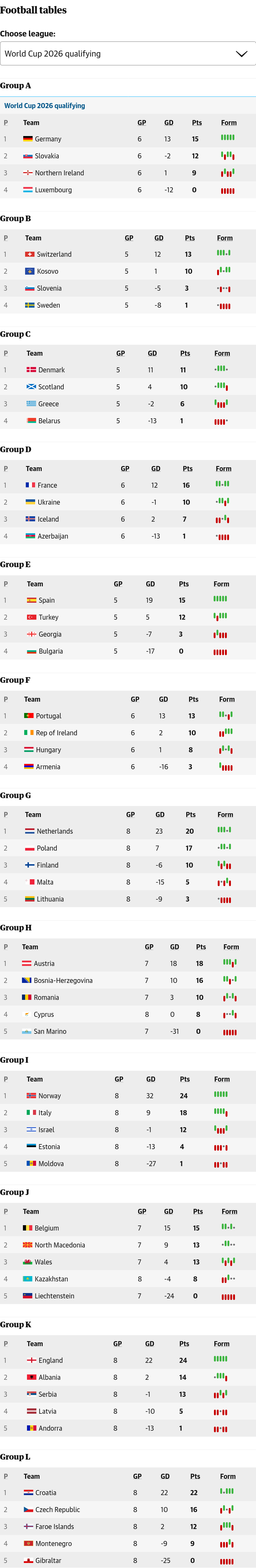Click the Form column header in Group H
The width and height of the screenshot is (256, 1568).
point(231,946)
